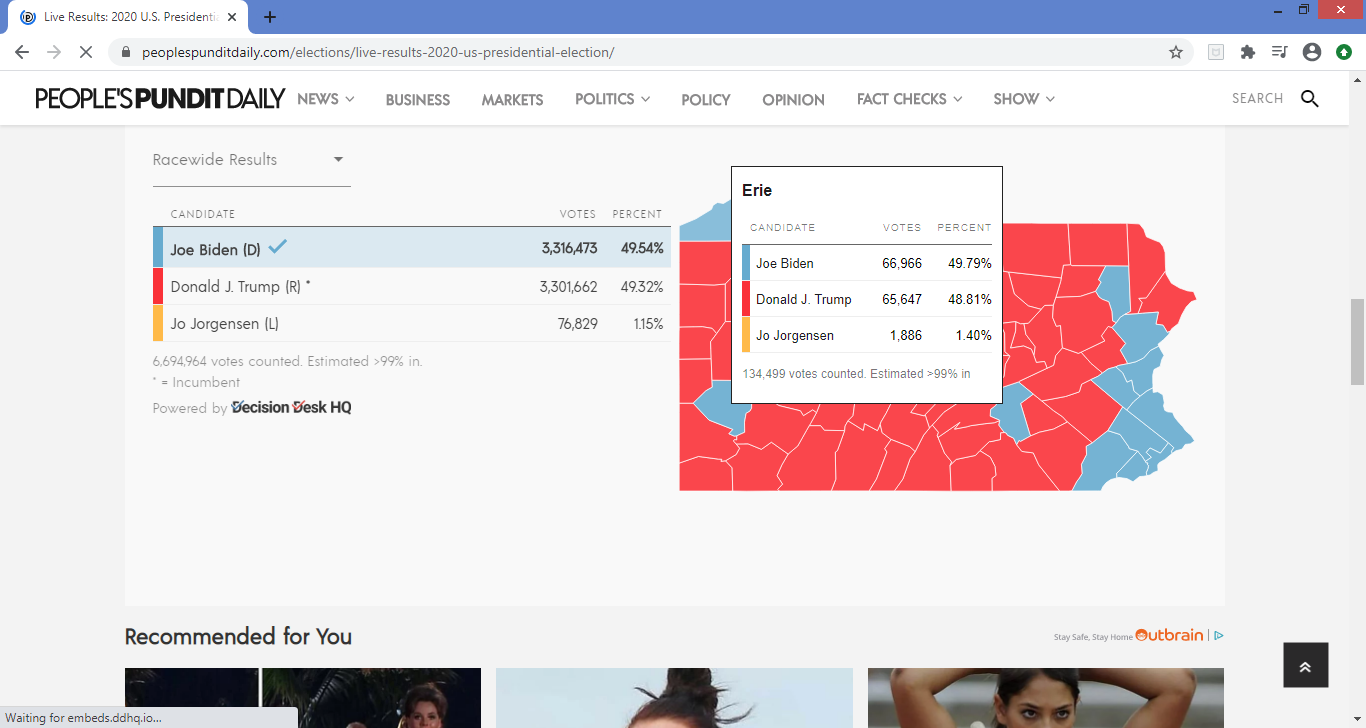Click Biden's blue color swatch
This screenshot has height=728, width=1366.
158,248
